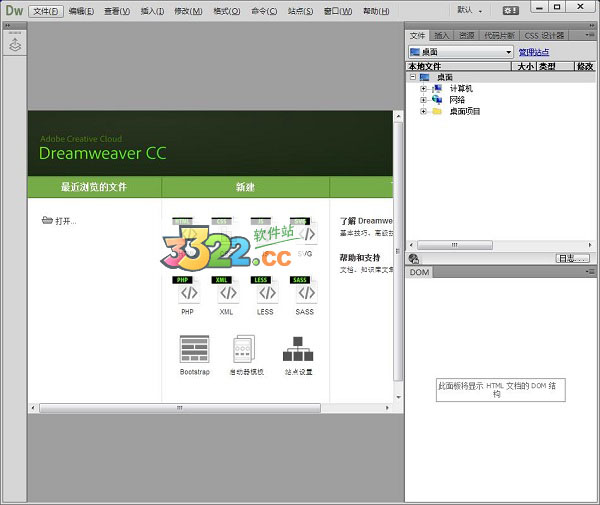Click the 桌面项目 folder icon
600x505 pixels.
(437, 111)
